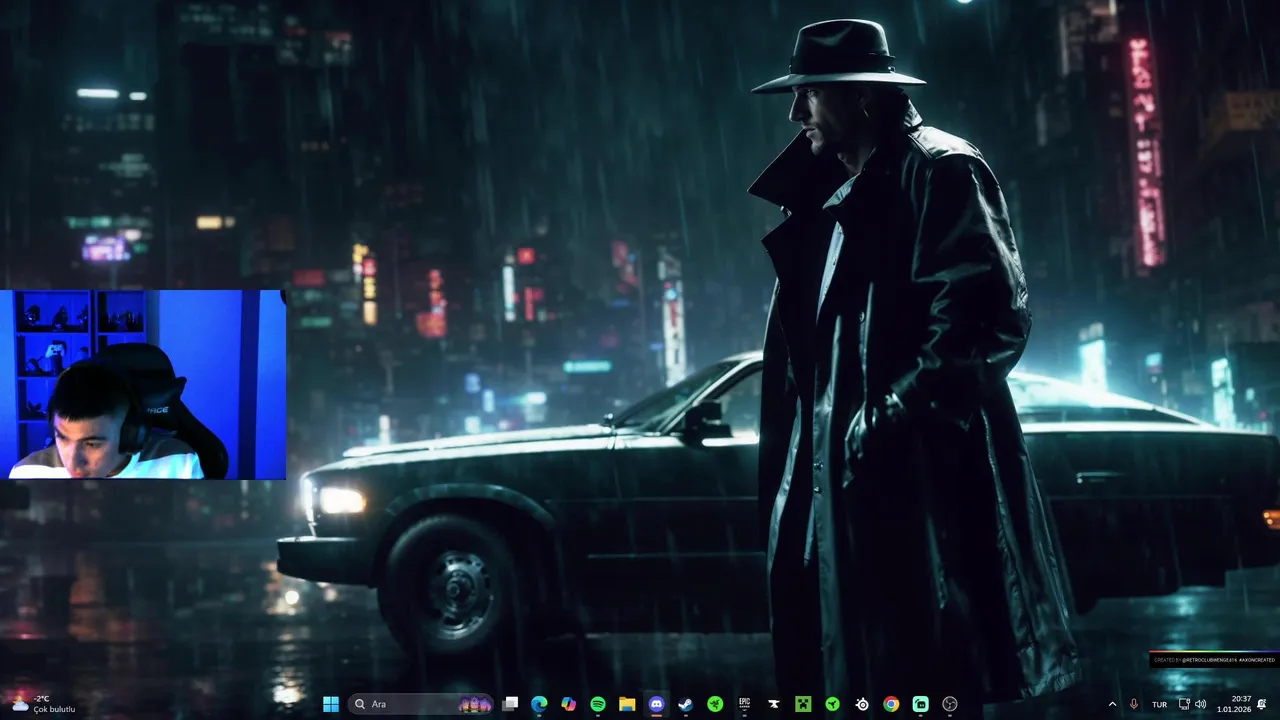Open Steam from the taskbar
The image size is (1280, 720).
pos(685,704)
